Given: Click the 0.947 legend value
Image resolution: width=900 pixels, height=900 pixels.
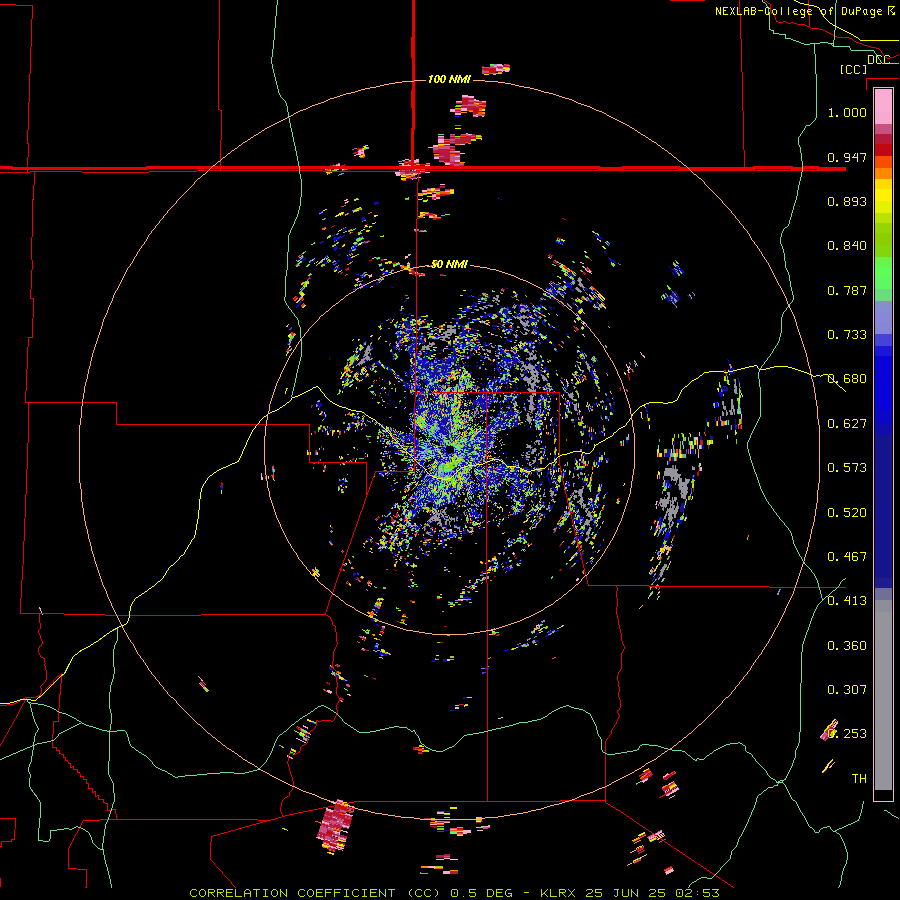Looking at the screenshot, I should click(847, 157).
